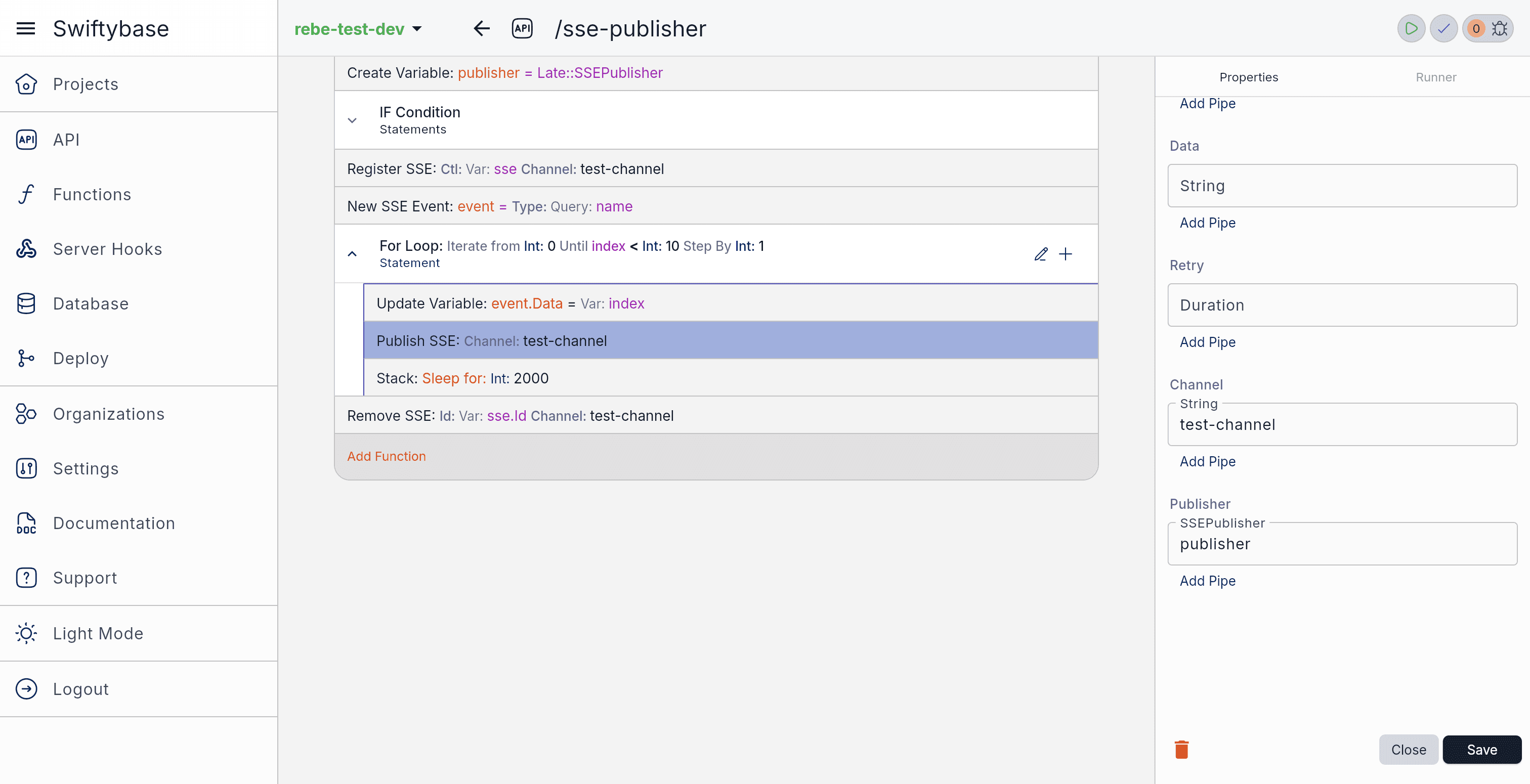Screen dimensions: 1530x784
Task: Click the Organizations icon
Action: coord(26,414)
